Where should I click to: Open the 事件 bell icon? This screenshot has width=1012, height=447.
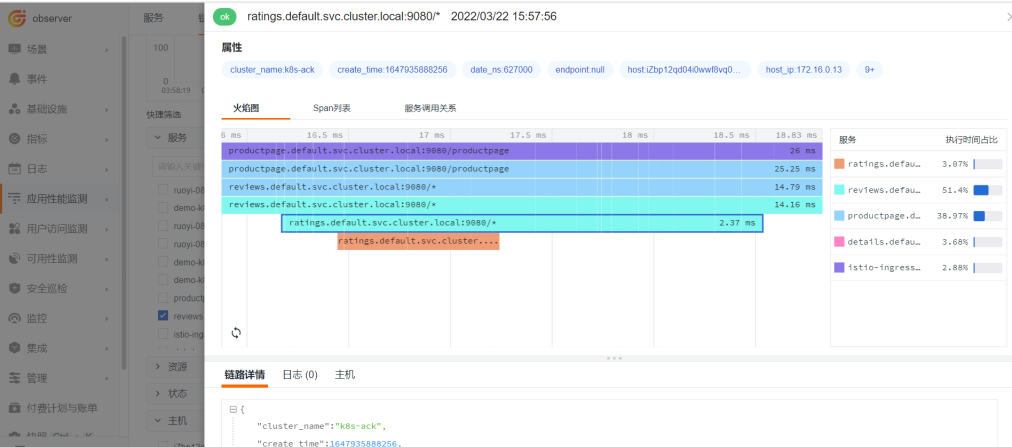click(x=14, y=79)
